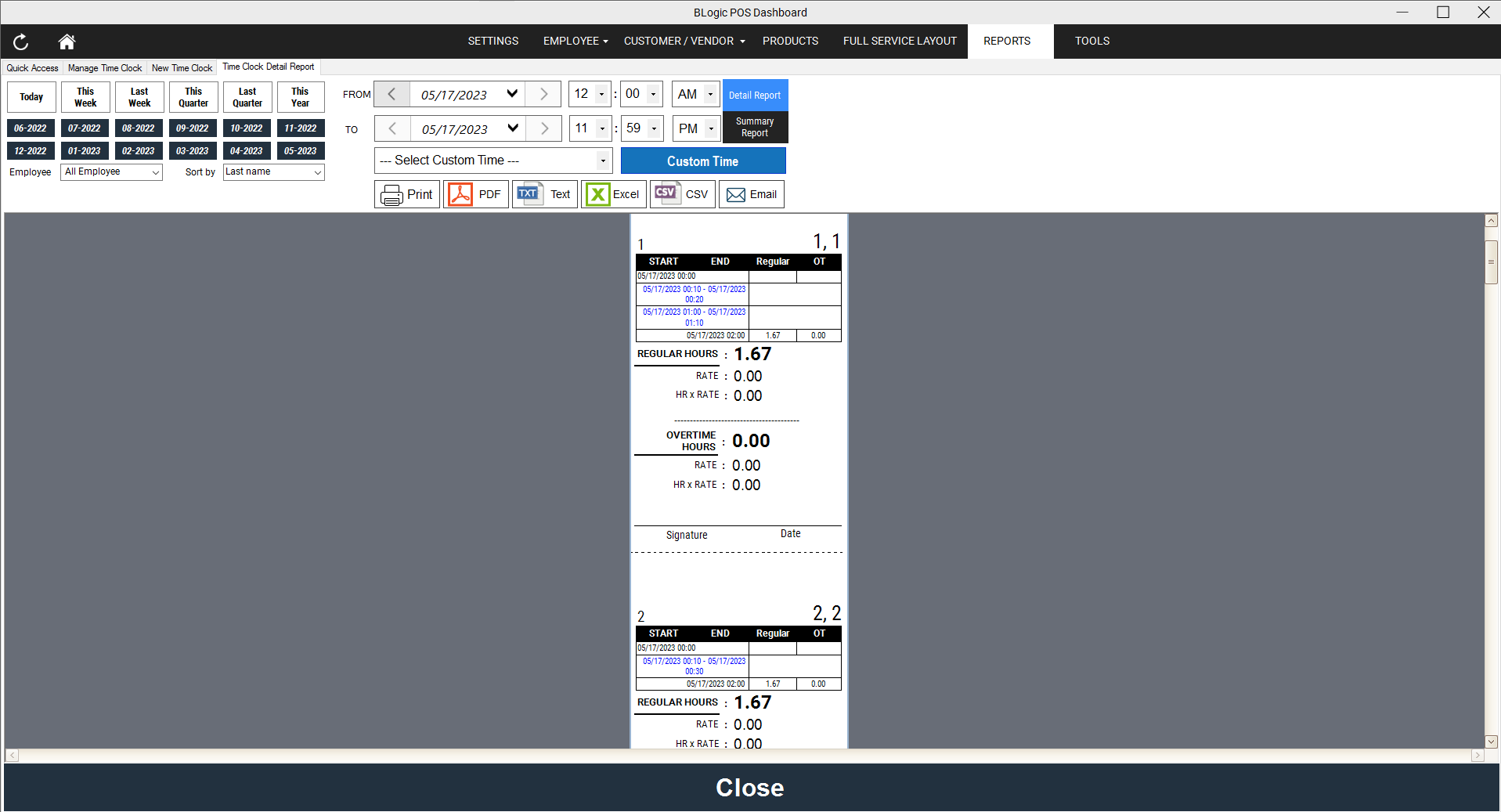
Task: Export report as Text file
Action: tap(545, 194)
